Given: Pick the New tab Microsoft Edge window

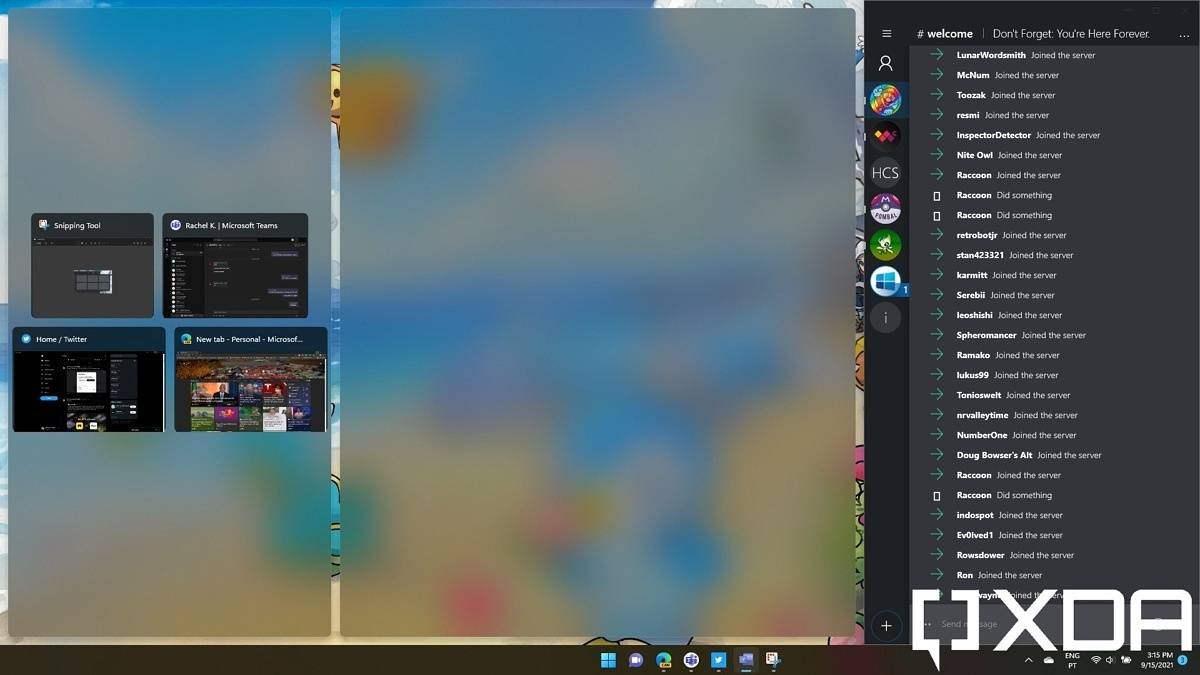Looking at the screenshot, I should (x=250, y=380).
